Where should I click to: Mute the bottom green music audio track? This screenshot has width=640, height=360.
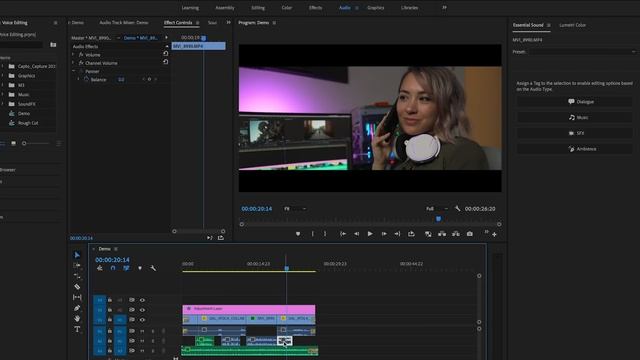[x=142, y=351]
